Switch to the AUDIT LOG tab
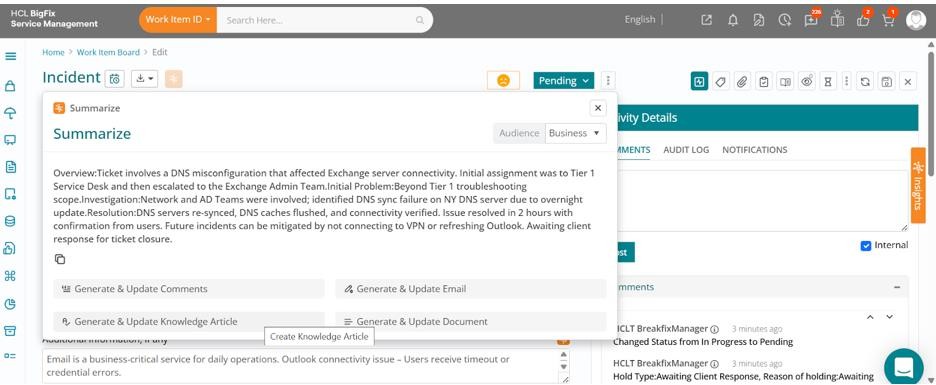936x385 pixels. point(686,150)
